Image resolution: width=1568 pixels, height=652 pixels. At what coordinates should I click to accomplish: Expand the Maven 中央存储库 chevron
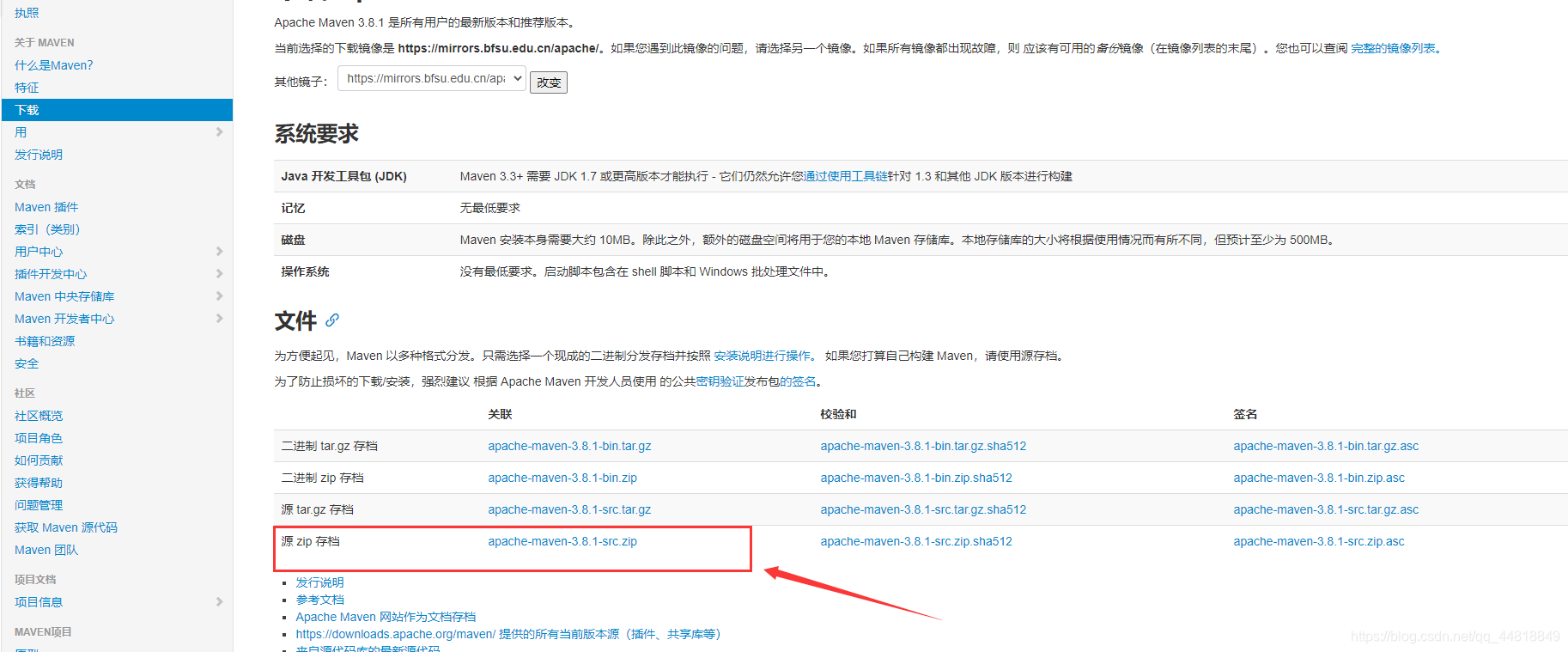tap(219, 296)
